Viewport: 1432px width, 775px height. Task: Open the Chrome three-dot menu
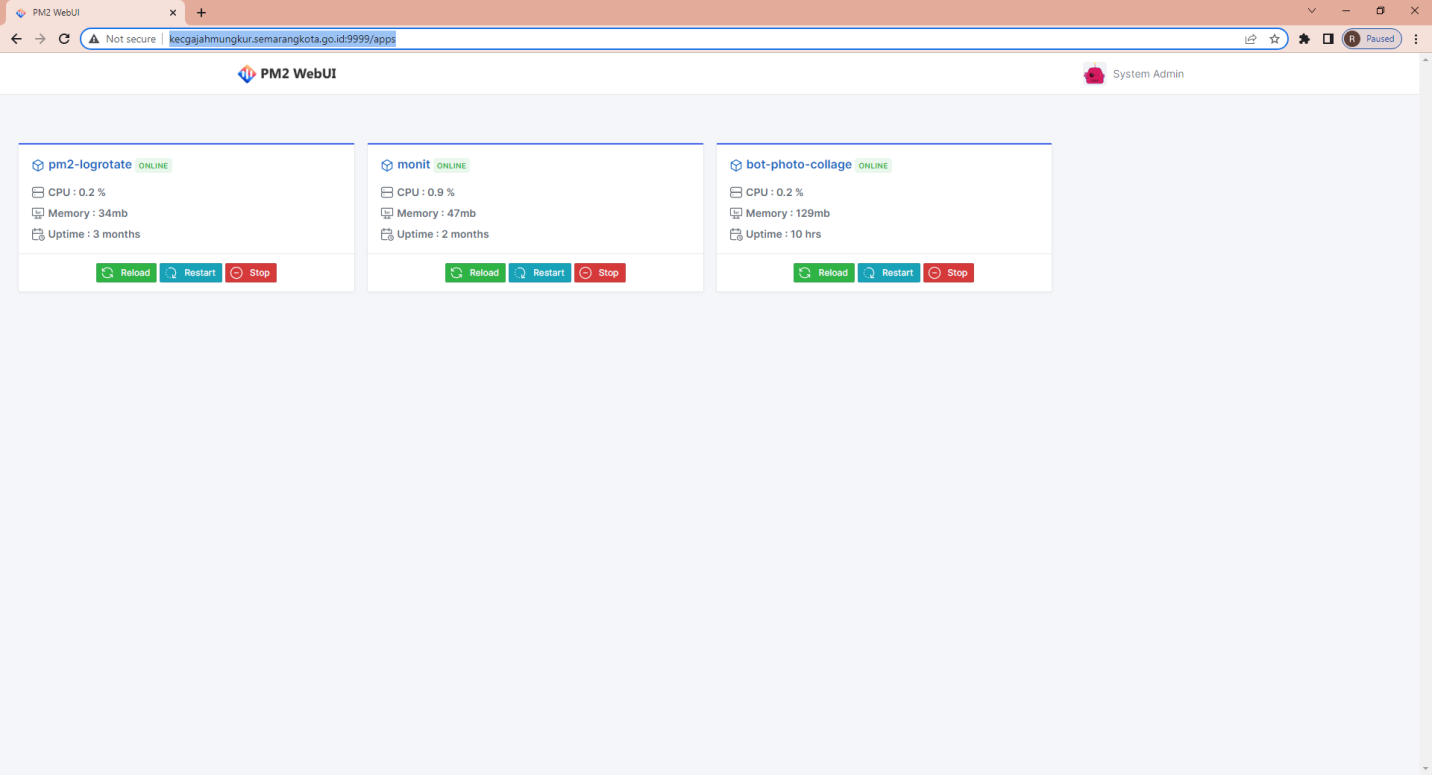1416,39
